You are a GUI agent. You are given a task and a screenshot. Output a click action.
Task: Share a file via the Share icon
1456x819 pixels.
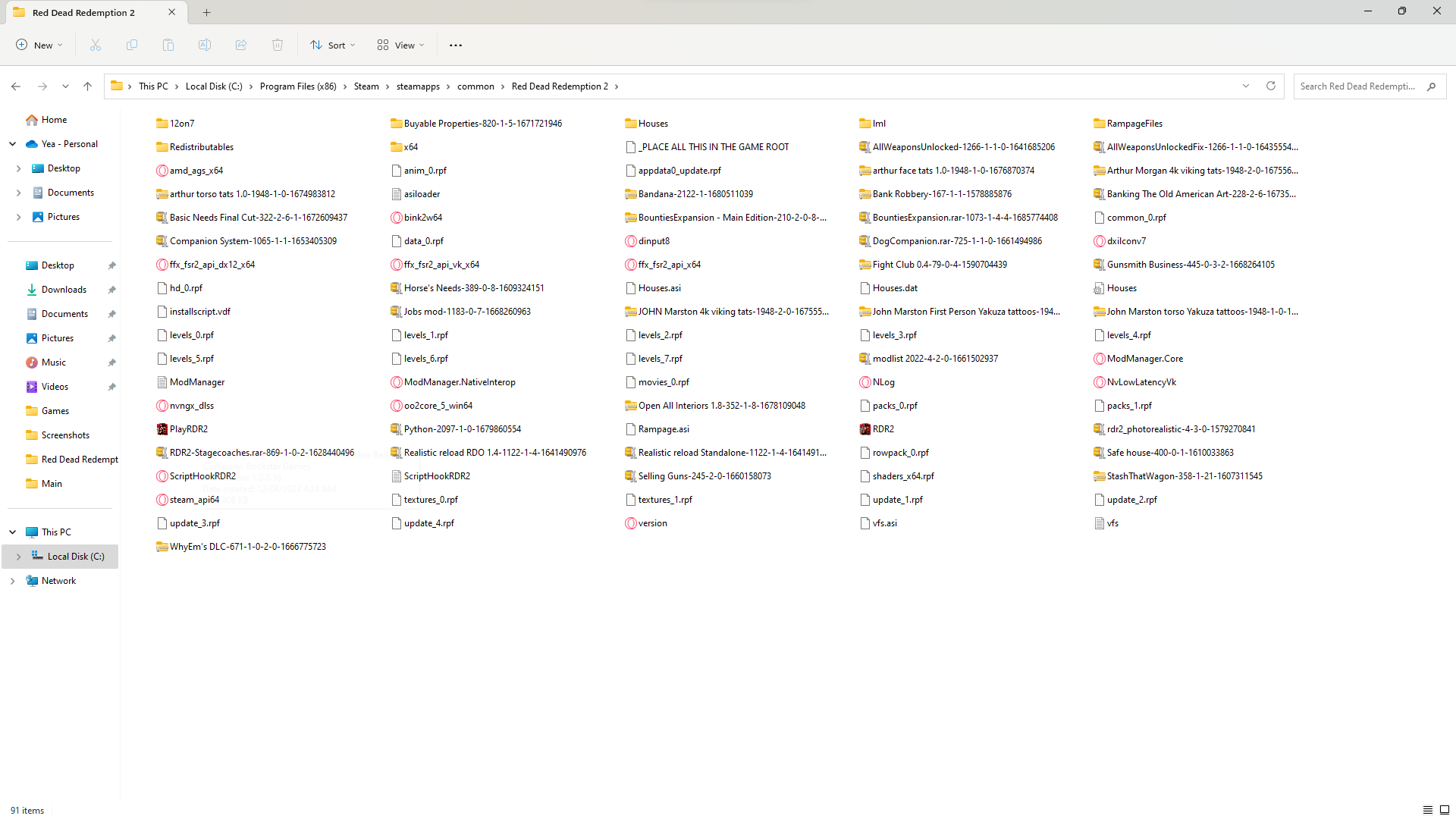tap(241, 45)
